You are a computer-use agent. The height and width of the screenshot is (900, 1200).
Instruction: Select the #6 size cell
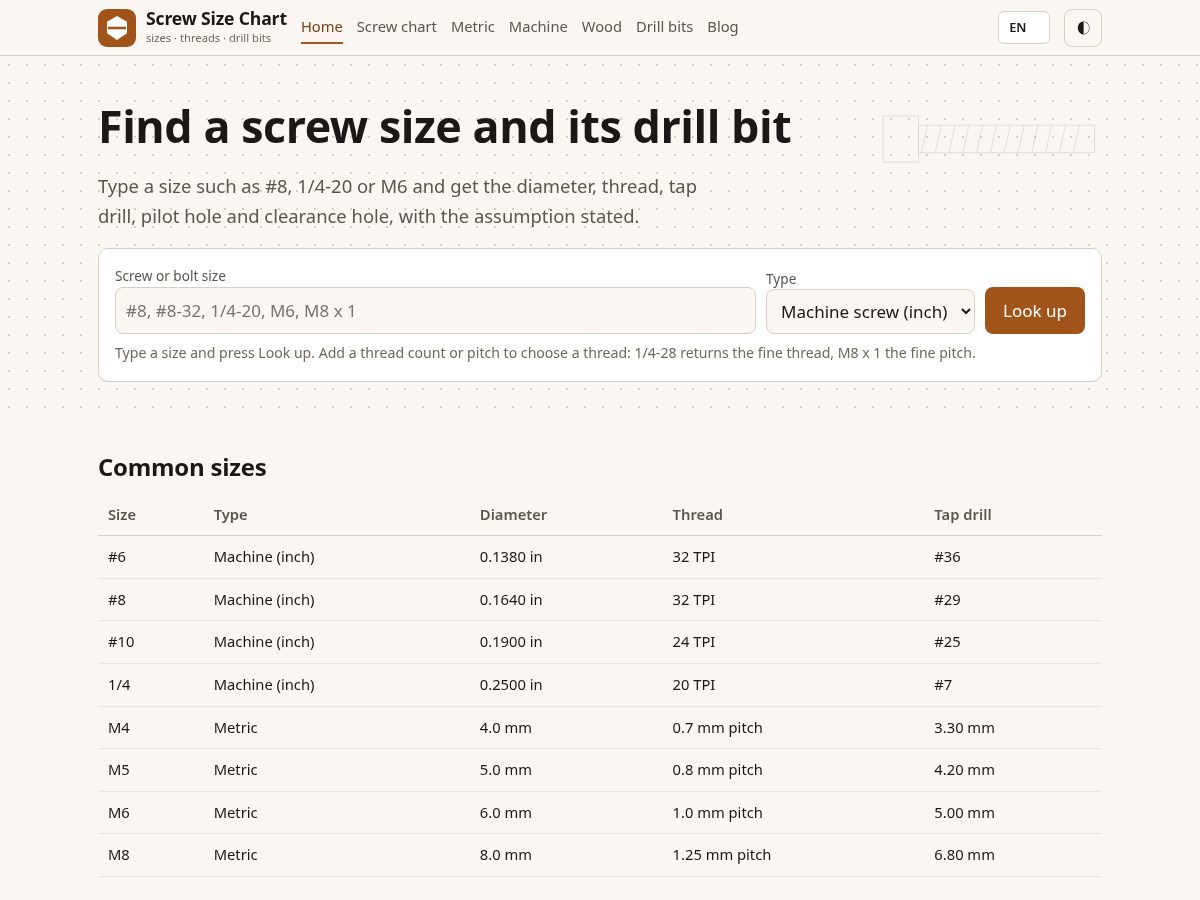[117, 557]
